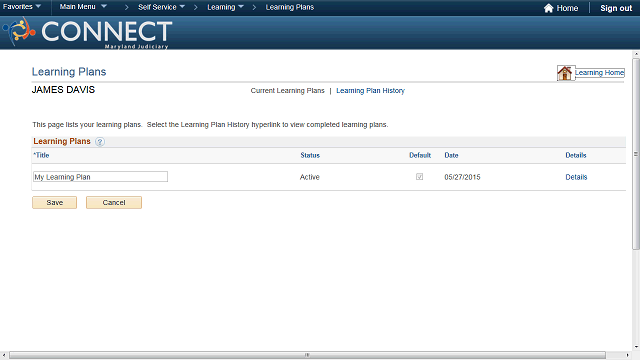Screen dimensions: 640x360
Task: Click the Title input field
Action: (x=100, y=177)
